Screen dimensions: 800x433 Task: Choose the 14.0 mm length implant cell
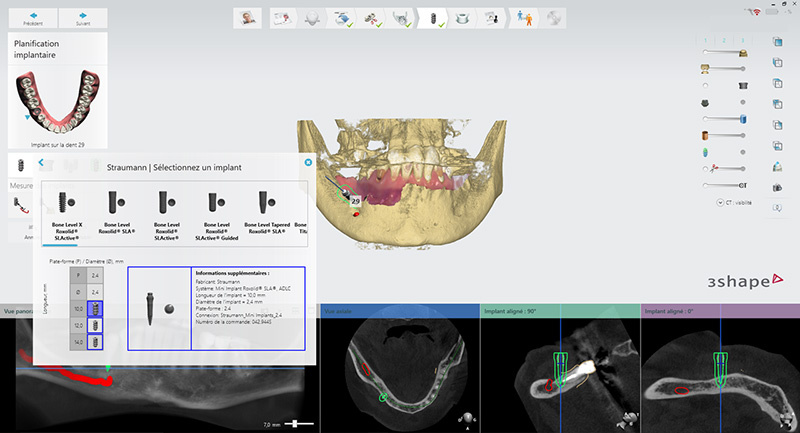click(x=95, y=342)
